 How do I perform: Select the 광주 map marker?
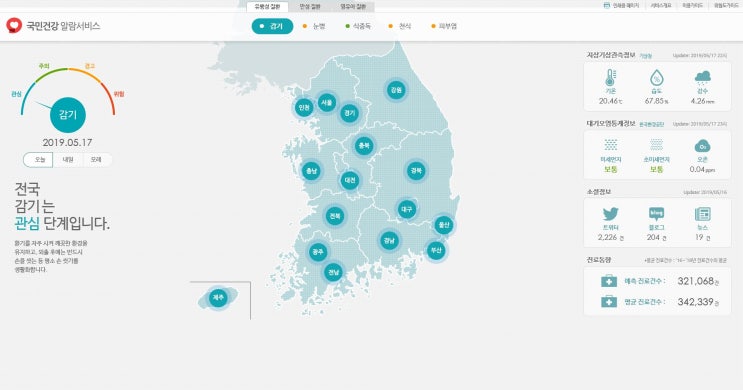318,252
